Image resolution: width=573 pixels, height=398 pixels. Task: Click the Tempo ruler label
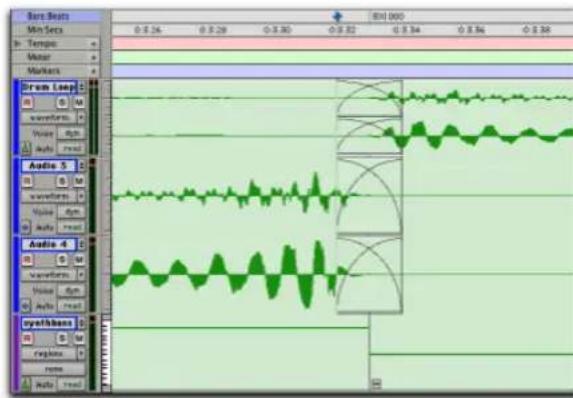click(x=42, y=43)
